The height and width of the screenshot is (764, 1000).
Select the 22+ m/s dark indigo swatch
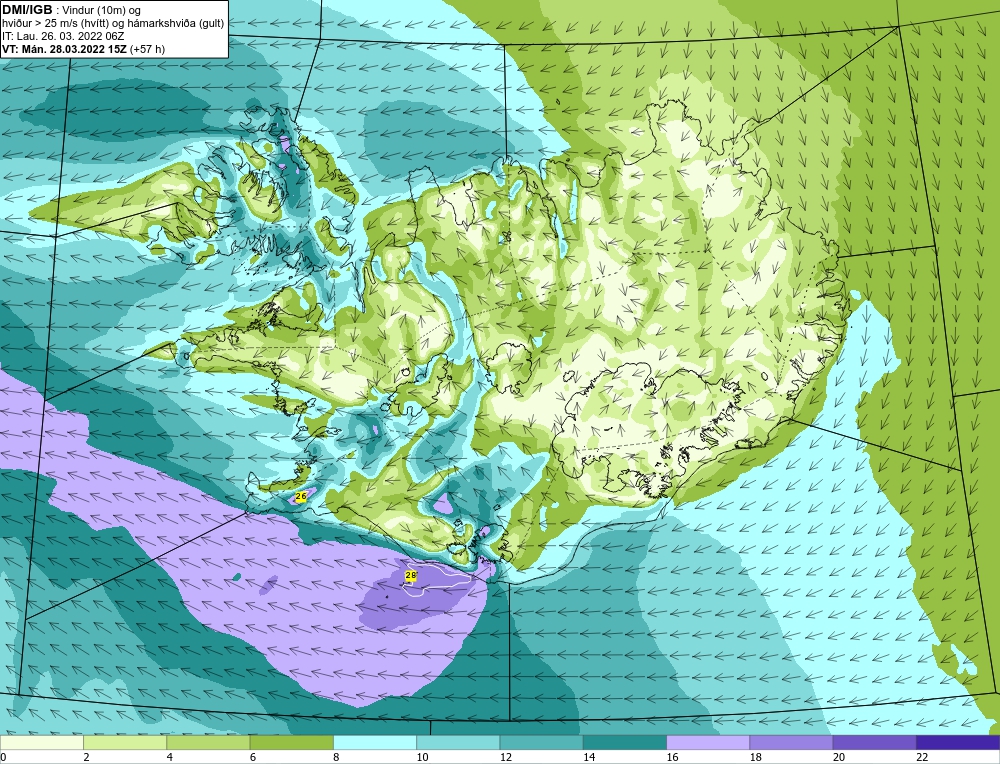coord(958,742)
